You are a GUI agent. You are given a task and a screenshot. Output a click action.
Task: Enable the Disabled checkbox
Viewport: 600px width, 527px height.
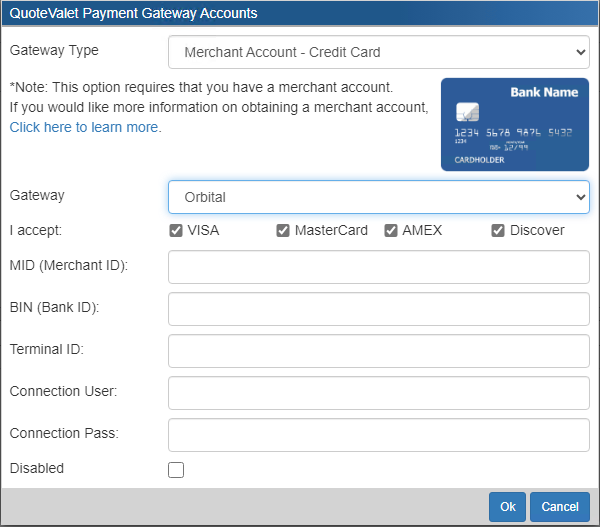pos(176,470)
